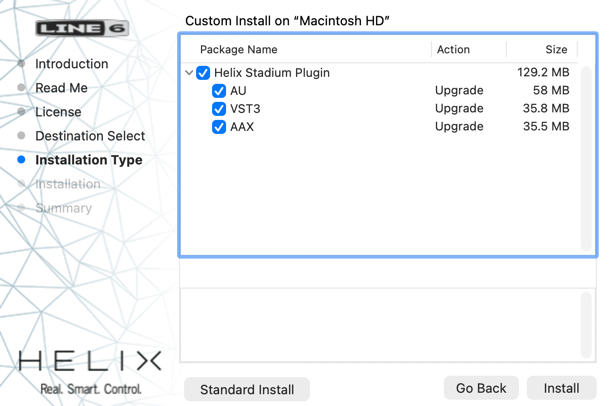Click the Package Name column header
614x406 pixels.
238,49
